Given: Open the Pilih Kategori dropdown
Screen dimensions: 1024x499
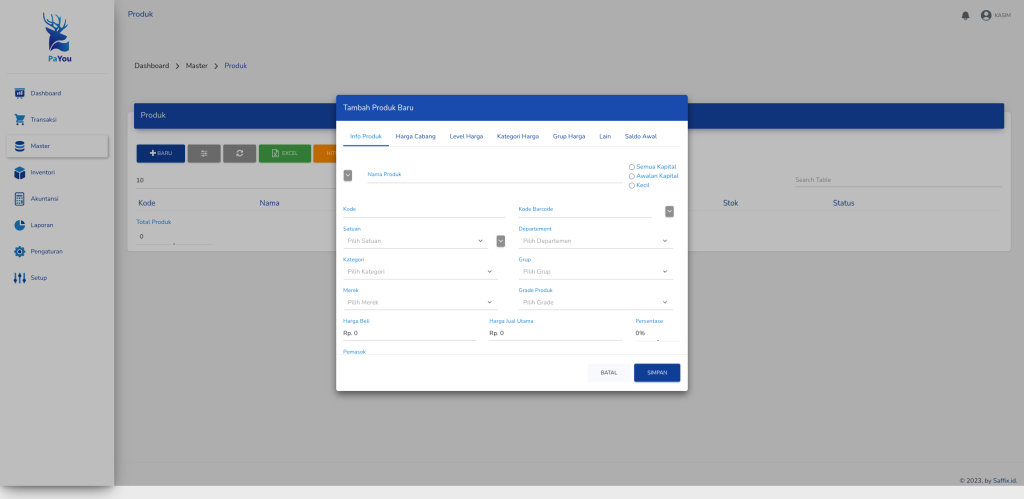Looking at the screenshot, I should [420, 272].
